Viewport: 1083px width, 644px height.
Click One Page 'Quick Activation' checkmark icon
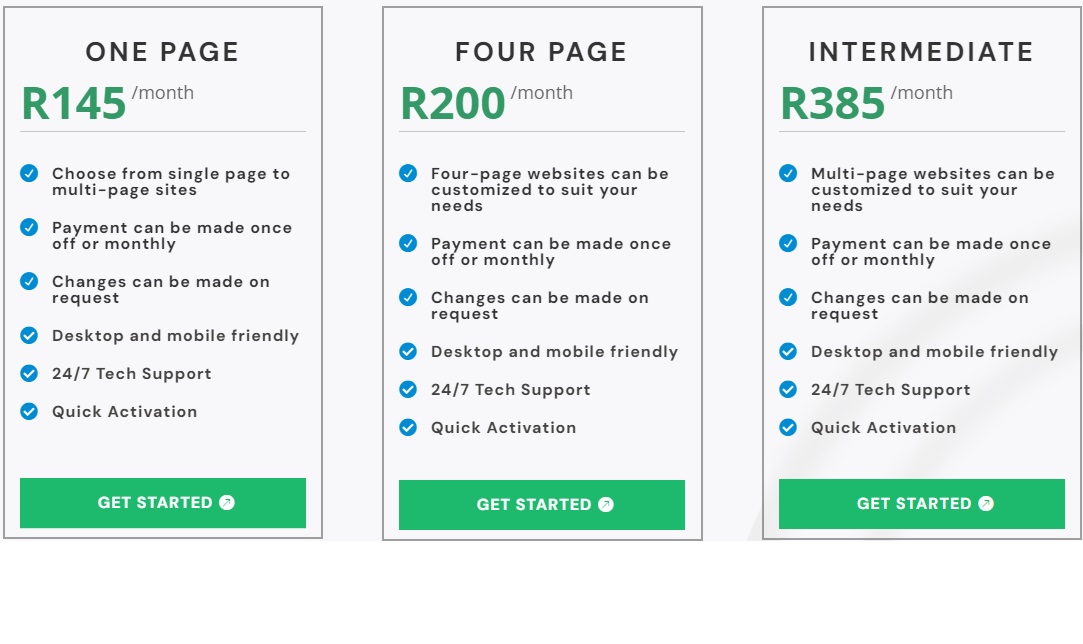click(x=29, y=411)
